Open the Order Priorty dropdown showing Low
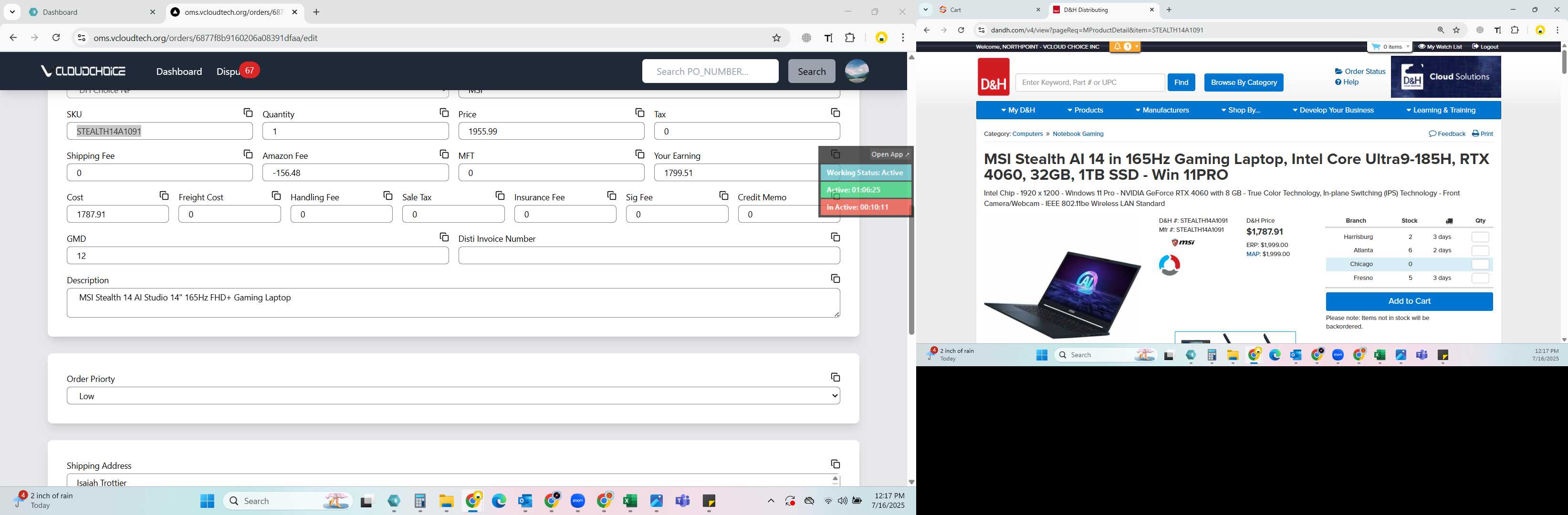 pos(453,396)
